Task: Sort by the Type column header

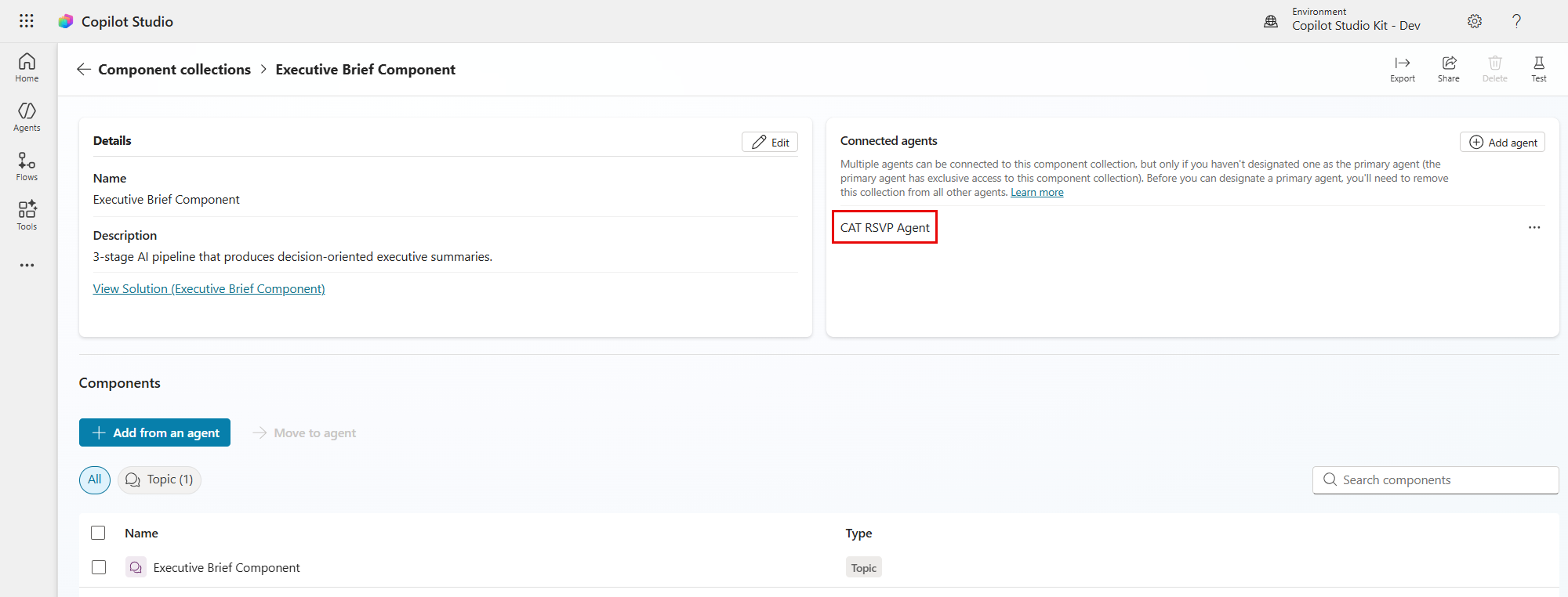Action: tap(858, 534)
